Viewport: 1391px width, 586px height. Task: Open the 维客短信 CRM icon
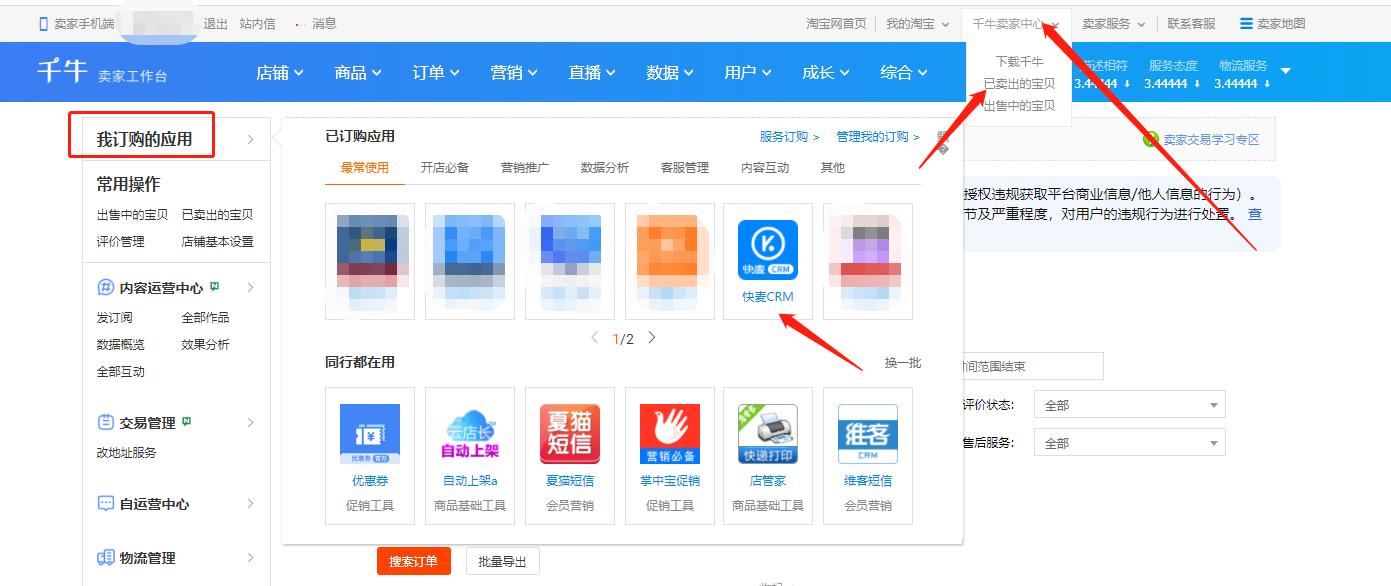coord(868,434)
